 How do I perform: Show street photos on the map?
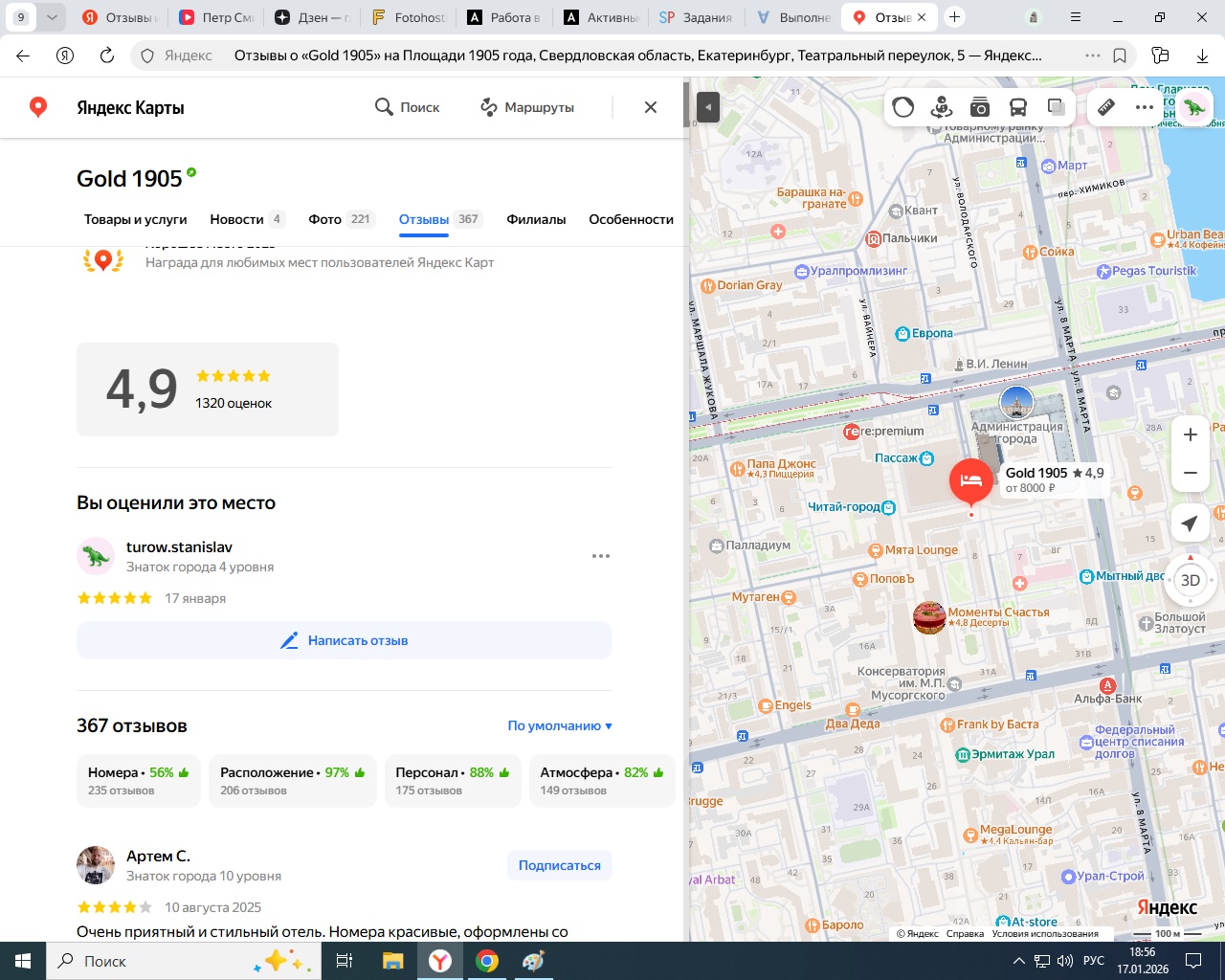980,107
